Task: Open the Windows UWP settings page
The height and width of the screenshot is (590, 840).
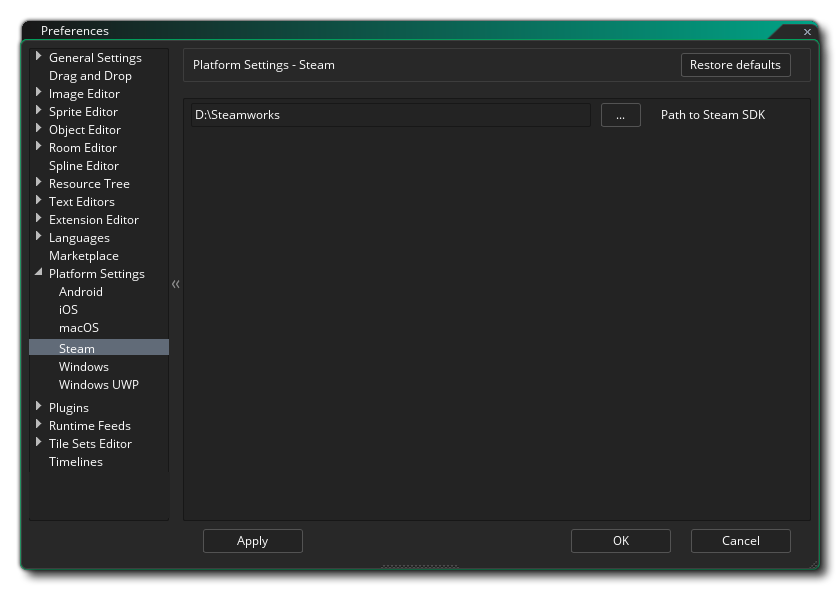Action: coord(98,385)
